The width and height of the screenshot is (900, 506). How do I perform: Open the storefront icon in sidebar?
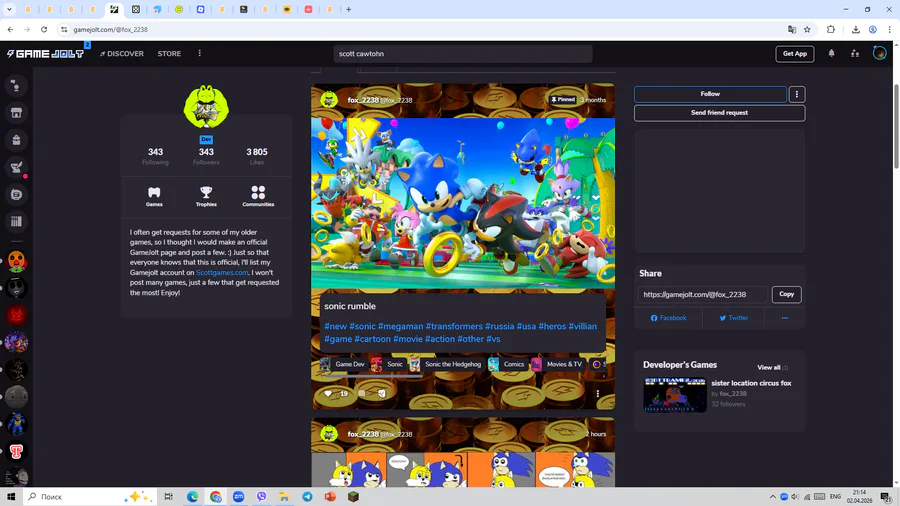(x=16, y=112)
